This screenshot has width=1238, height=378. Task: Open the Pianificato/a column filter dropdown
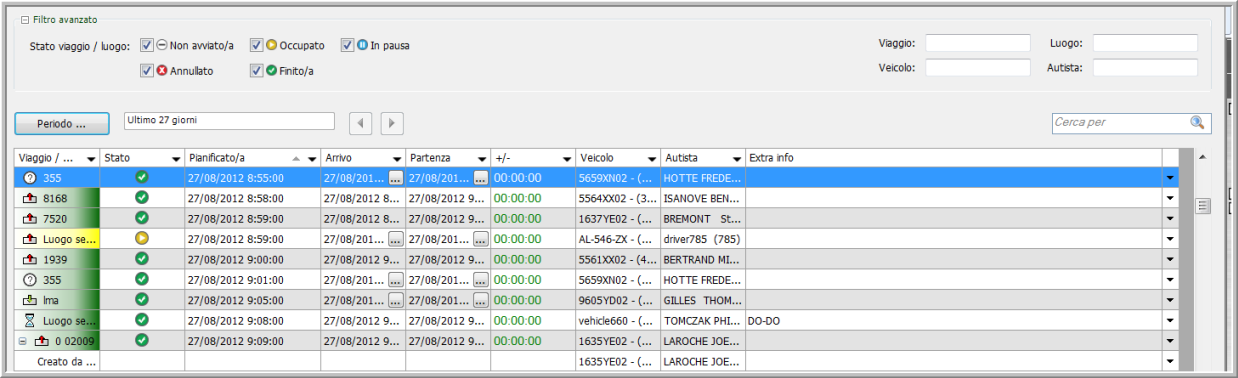click(x=312, y=159)
